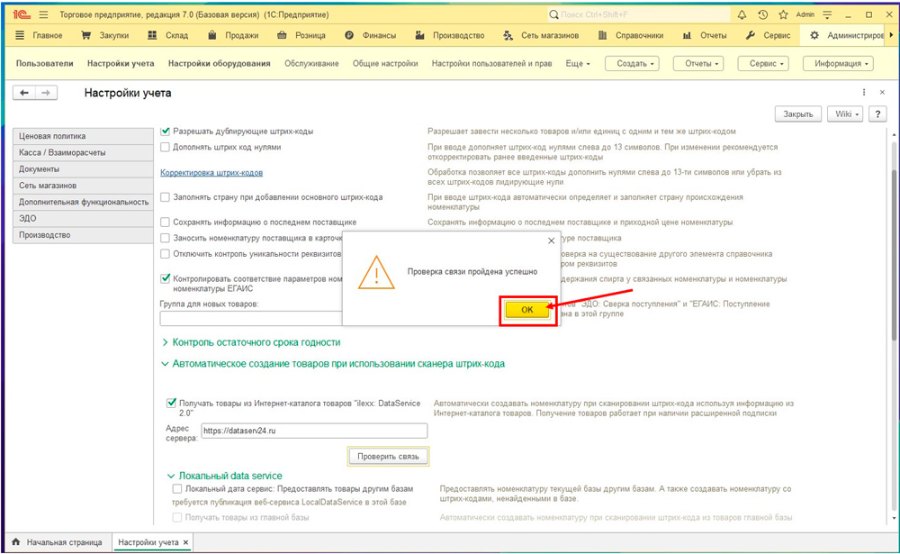Open the Отчеты dropdown button in command bar
The image size is (900, 554).
coord(699,64)
